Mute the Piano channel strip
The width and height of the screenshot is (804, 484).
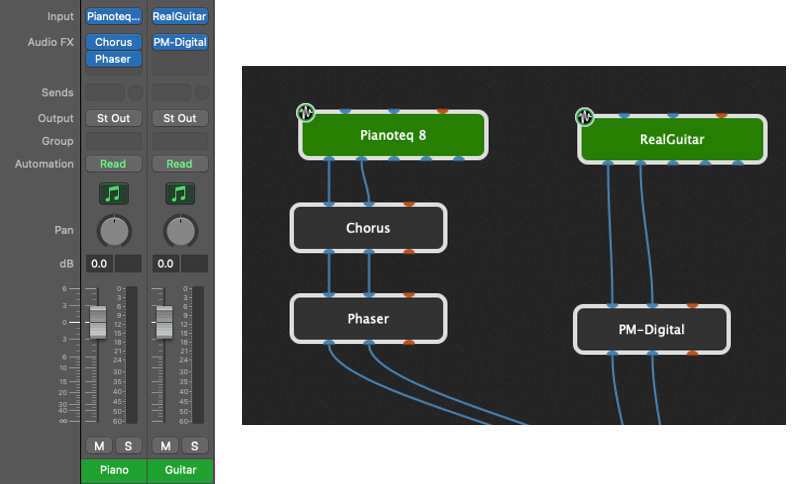[99, 446]
